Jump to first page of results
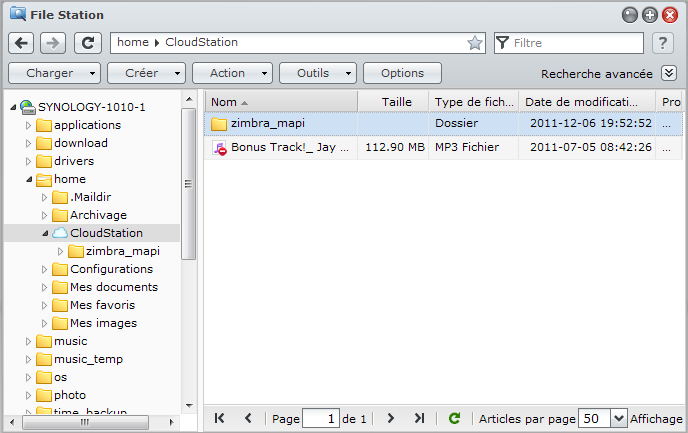Viewport: 688px width, 433px height. click(219, 419)
